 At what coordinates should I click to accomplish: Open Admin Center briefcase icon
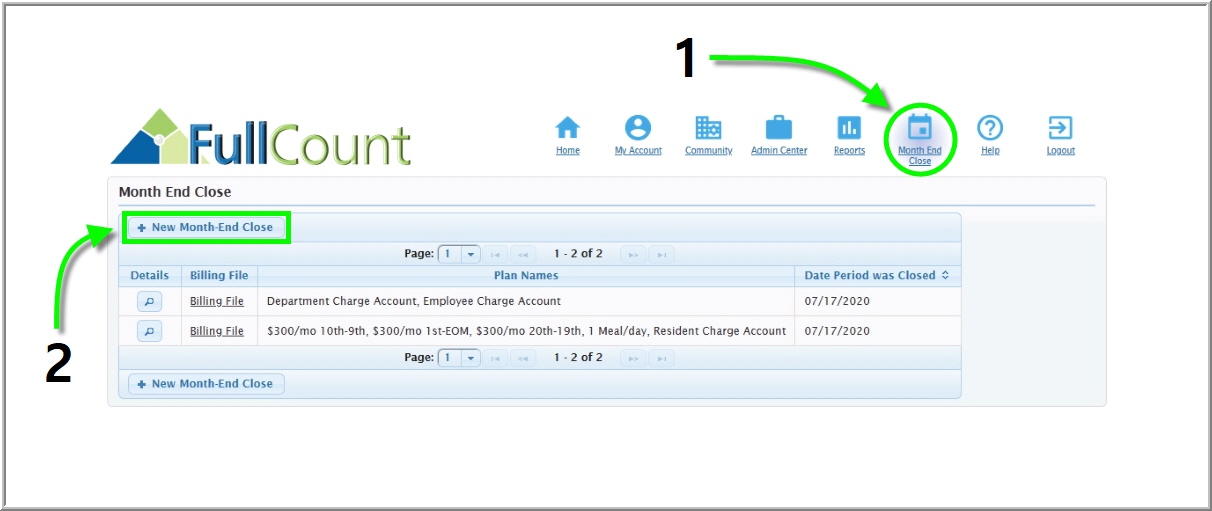(778, 129)
